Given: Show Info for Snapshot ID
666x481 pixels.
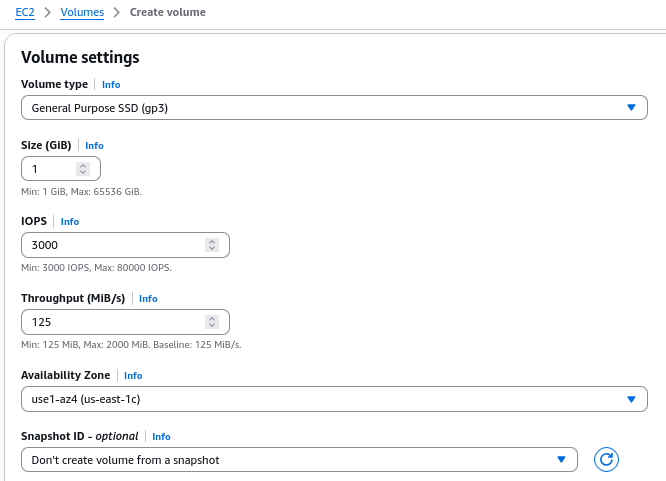Looking at the screenshot, I should coord(161,437).
